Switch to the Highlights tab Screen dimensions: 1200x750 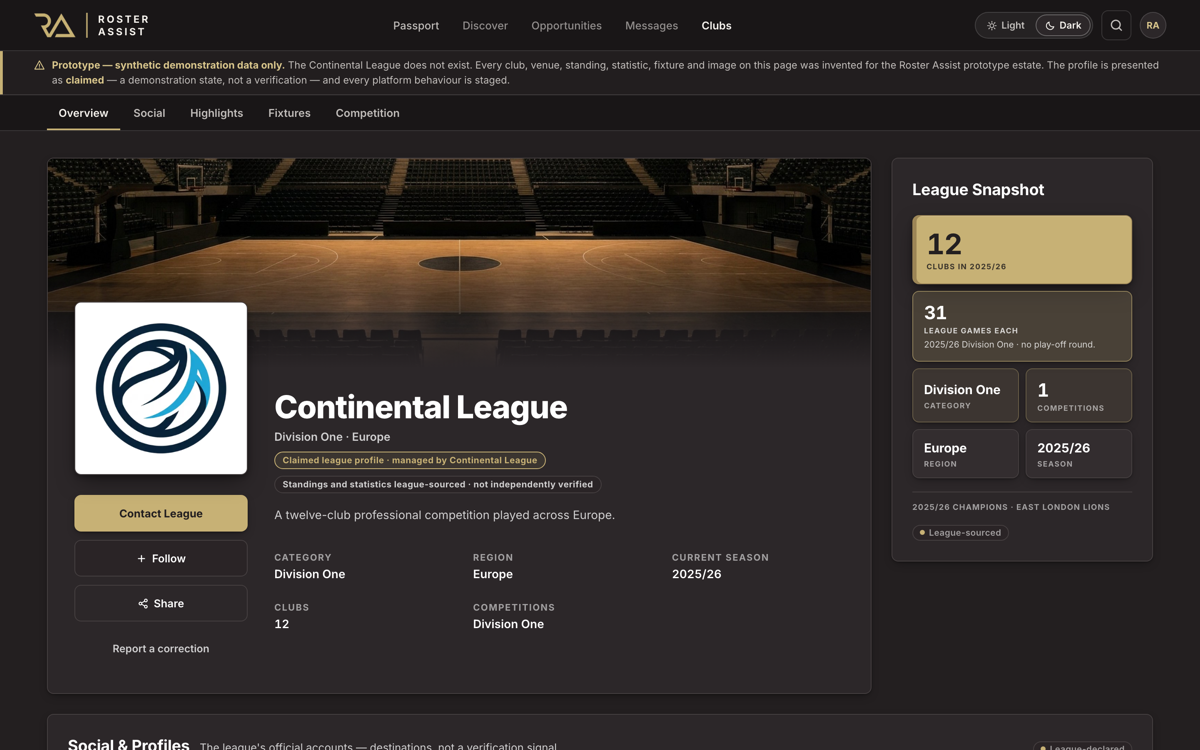(217, 113)
